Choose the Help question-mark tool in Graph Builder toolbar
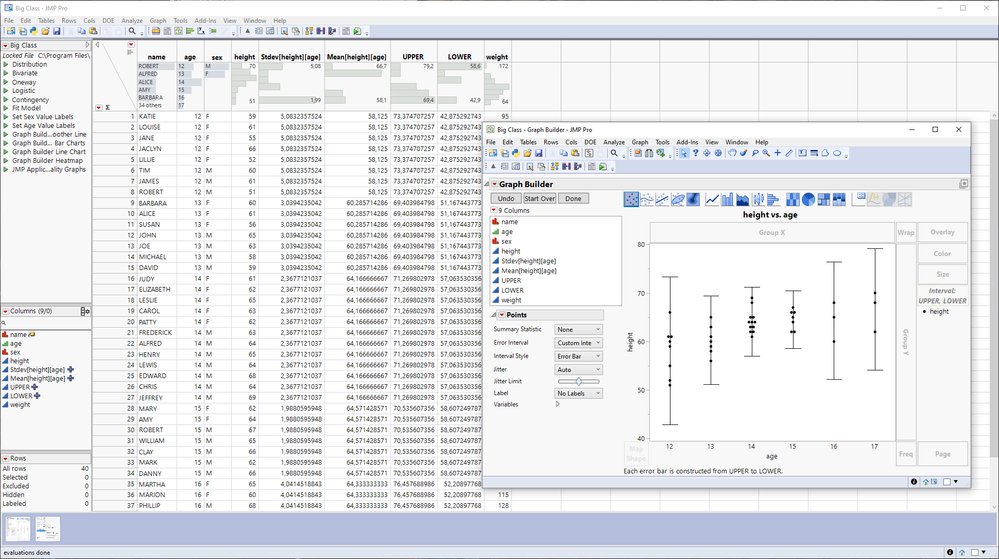Screen dimensions: 999x559 (x=696, y=153)
